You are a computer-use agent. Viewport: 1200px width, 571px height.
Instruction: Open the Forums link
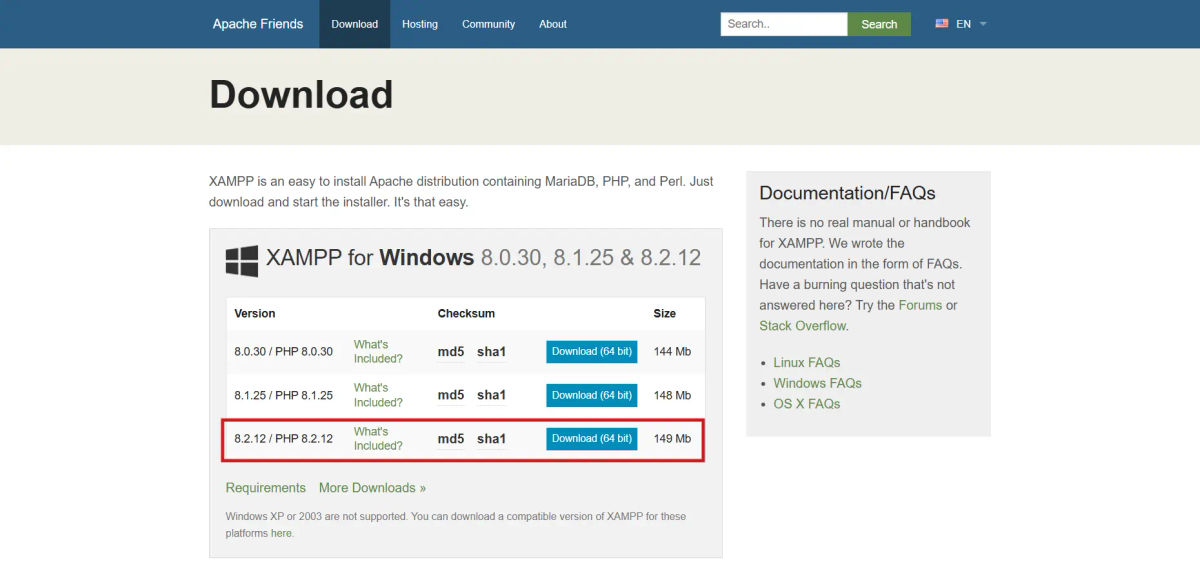920,305
